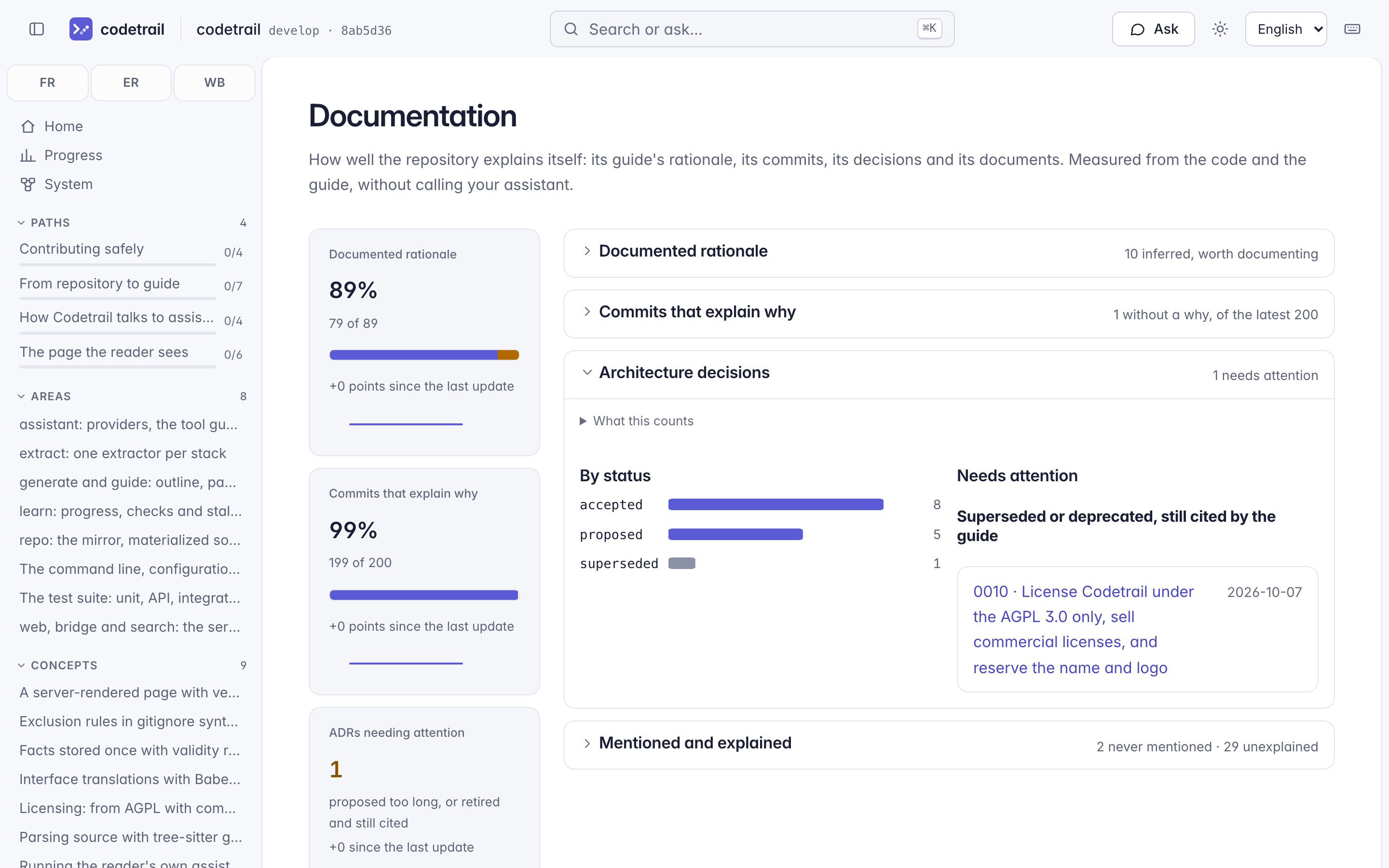The height and width of the screenshot is (868, 1389).
Task: Open ADR 0010 License Codetrail link
Action: pos(1083,630)
